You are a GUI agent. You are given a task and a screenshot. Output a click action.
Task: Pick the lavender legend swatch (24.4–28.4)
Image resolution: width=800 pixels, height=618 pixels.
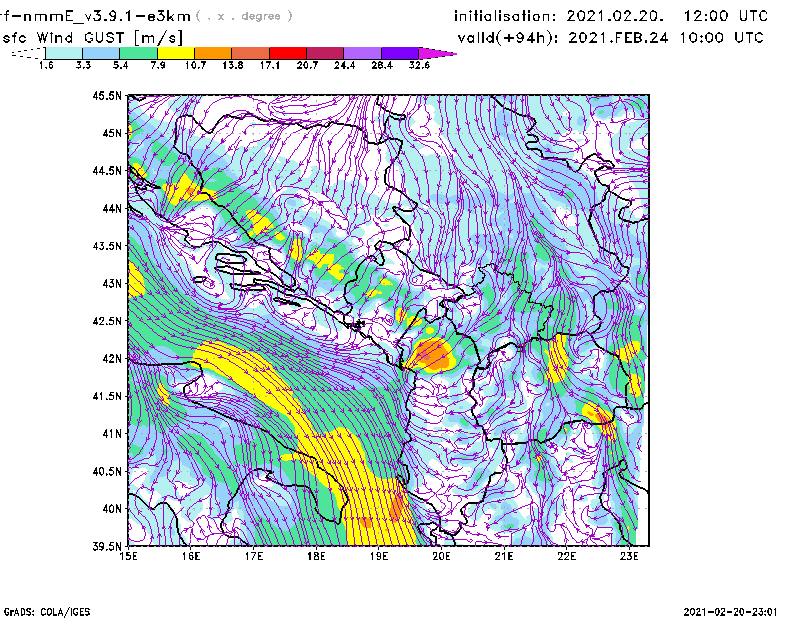click(x=361, y=53)
